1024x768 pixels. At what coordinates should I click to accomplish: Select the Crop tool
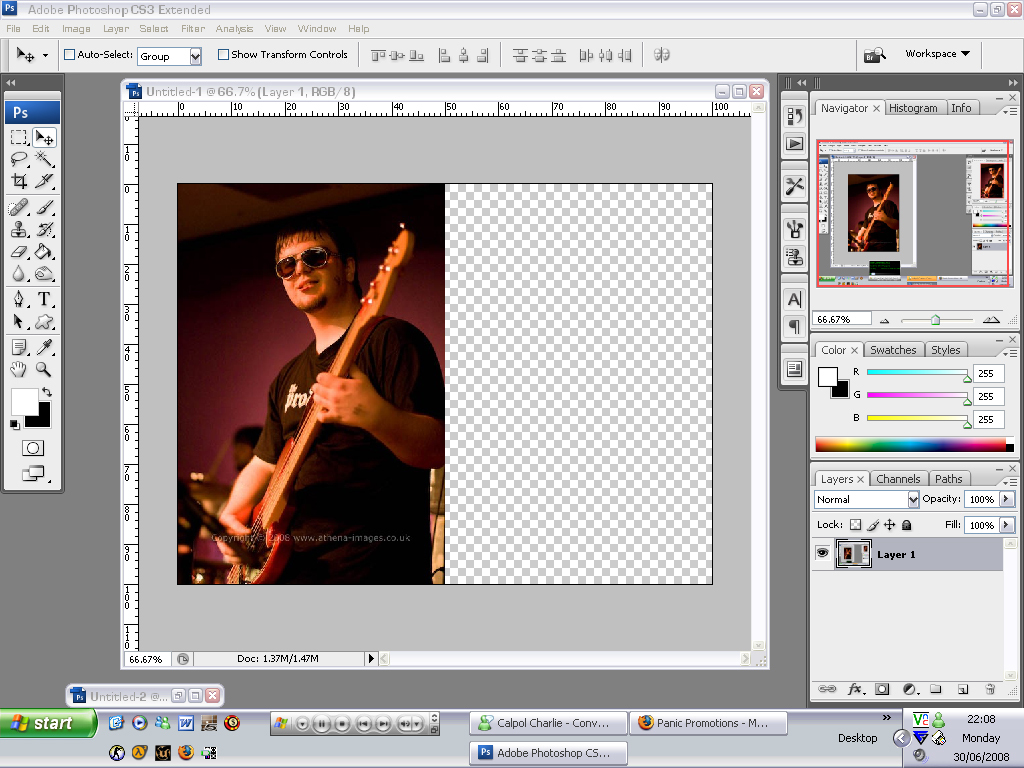(19, 181)
